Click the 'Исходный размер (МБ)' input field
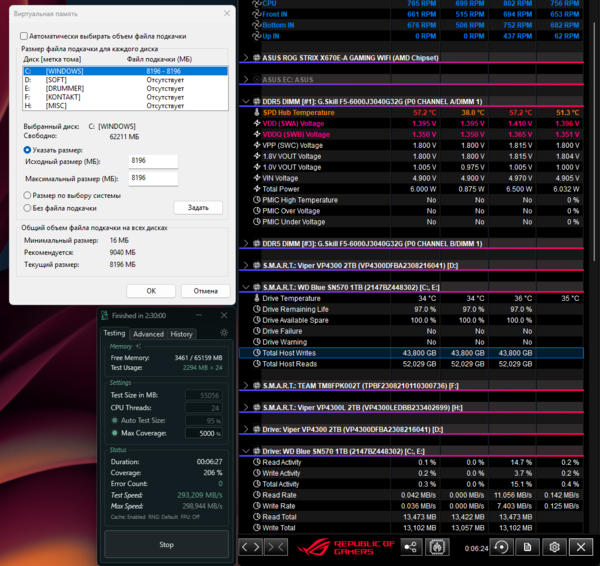The width and height of the screenshot is (600, 566). click(x=153, y=161)
